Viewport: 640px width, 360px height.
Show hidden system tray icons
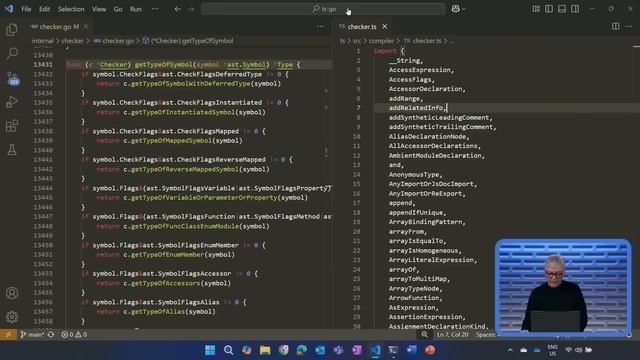point(510,350)
